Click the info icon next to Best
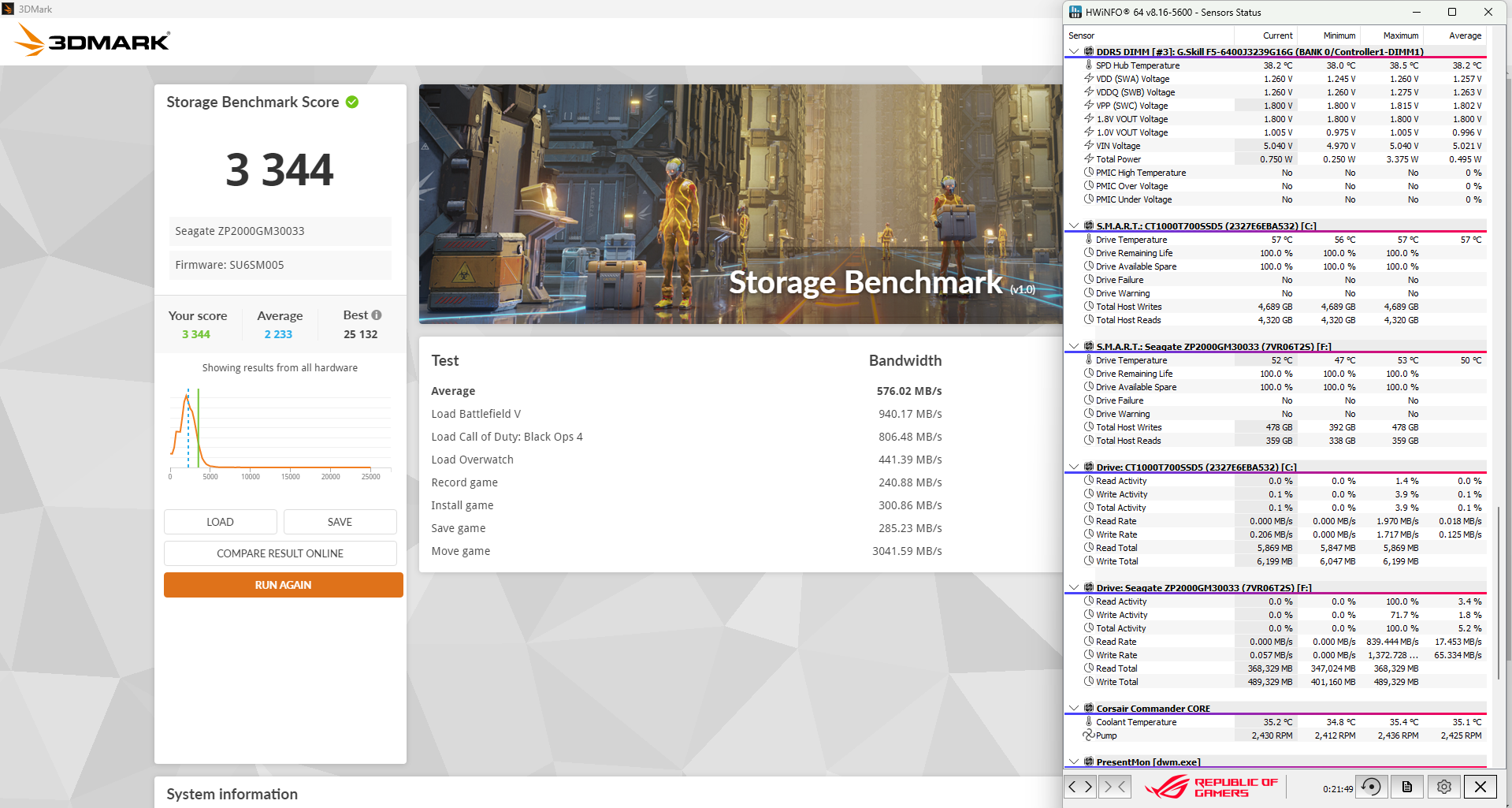Viewport: 1512px width, 808px height. (x=377, y=315)
